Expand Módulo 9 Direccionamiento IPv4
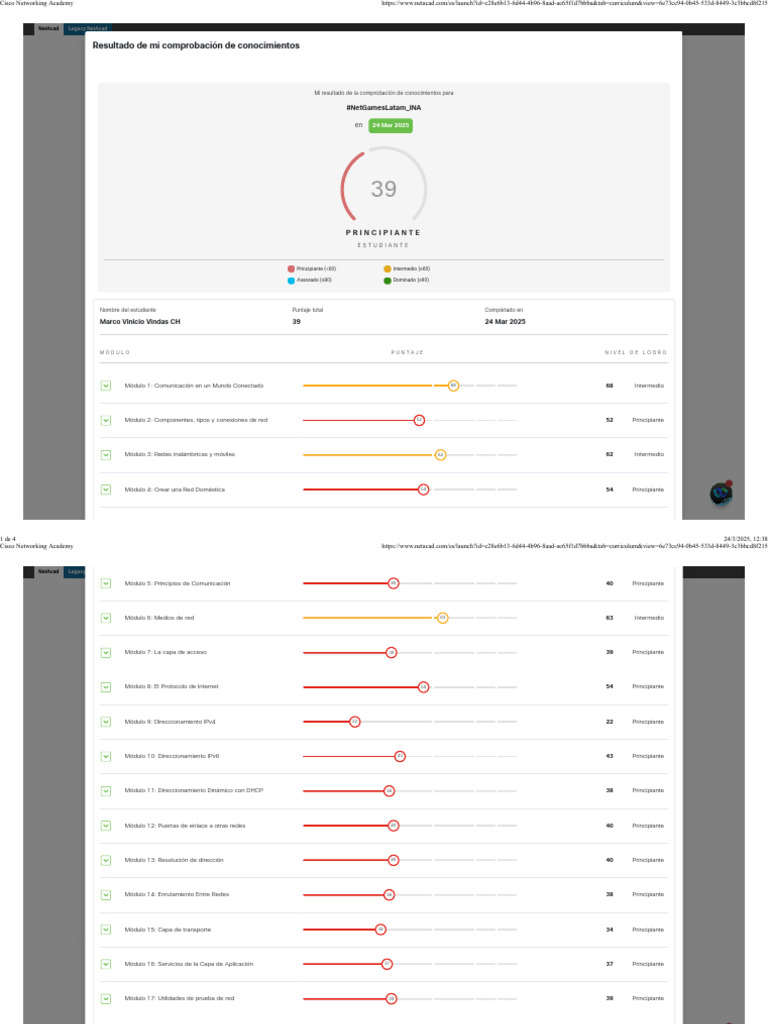This screenshot has width=768, height=1024. point(106,722)
